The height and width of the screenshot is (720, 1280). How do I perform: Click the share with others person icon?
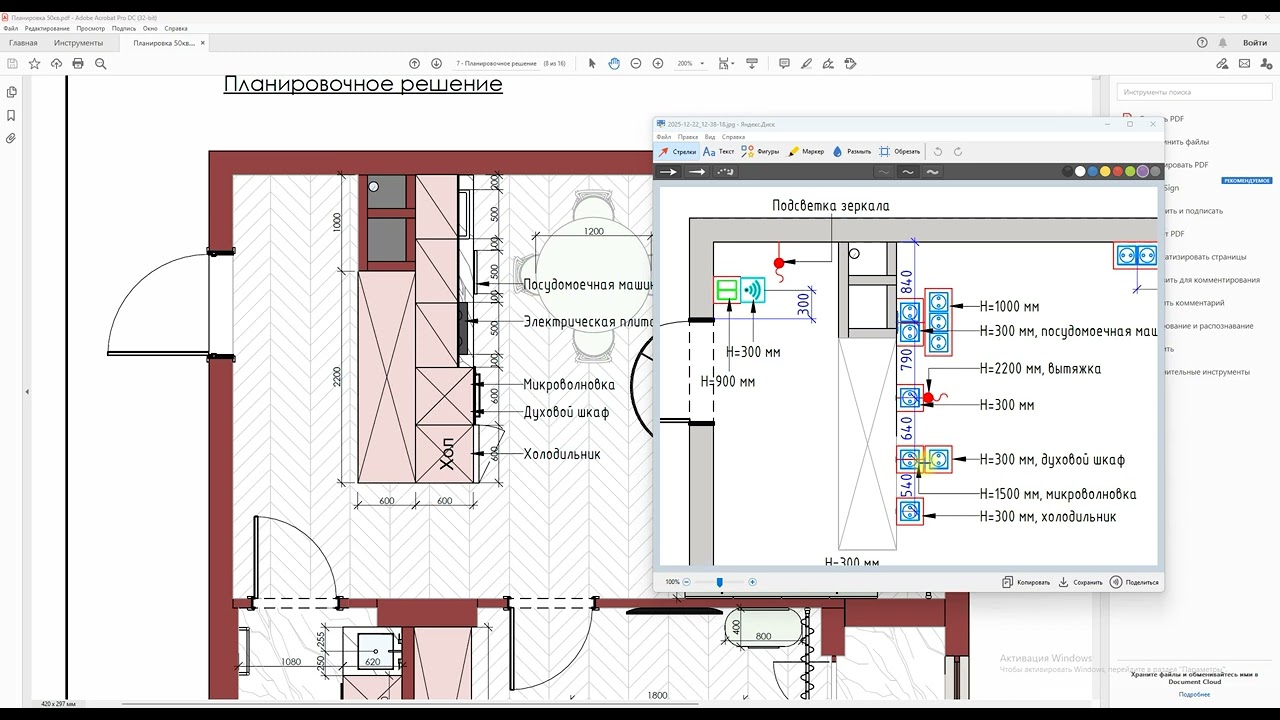click(x=1265, y=63)
